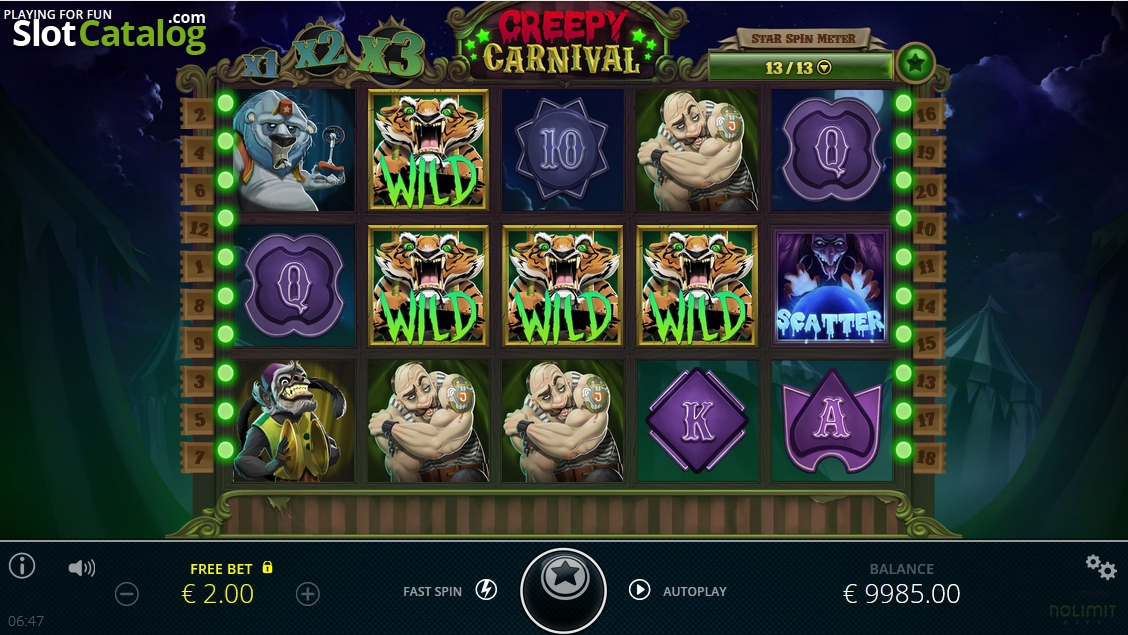The width and height of the screenshot is (1128, 635).
Task: Mute the sound speaker icon
Action: pyautogui.click(x=81, y=568)
